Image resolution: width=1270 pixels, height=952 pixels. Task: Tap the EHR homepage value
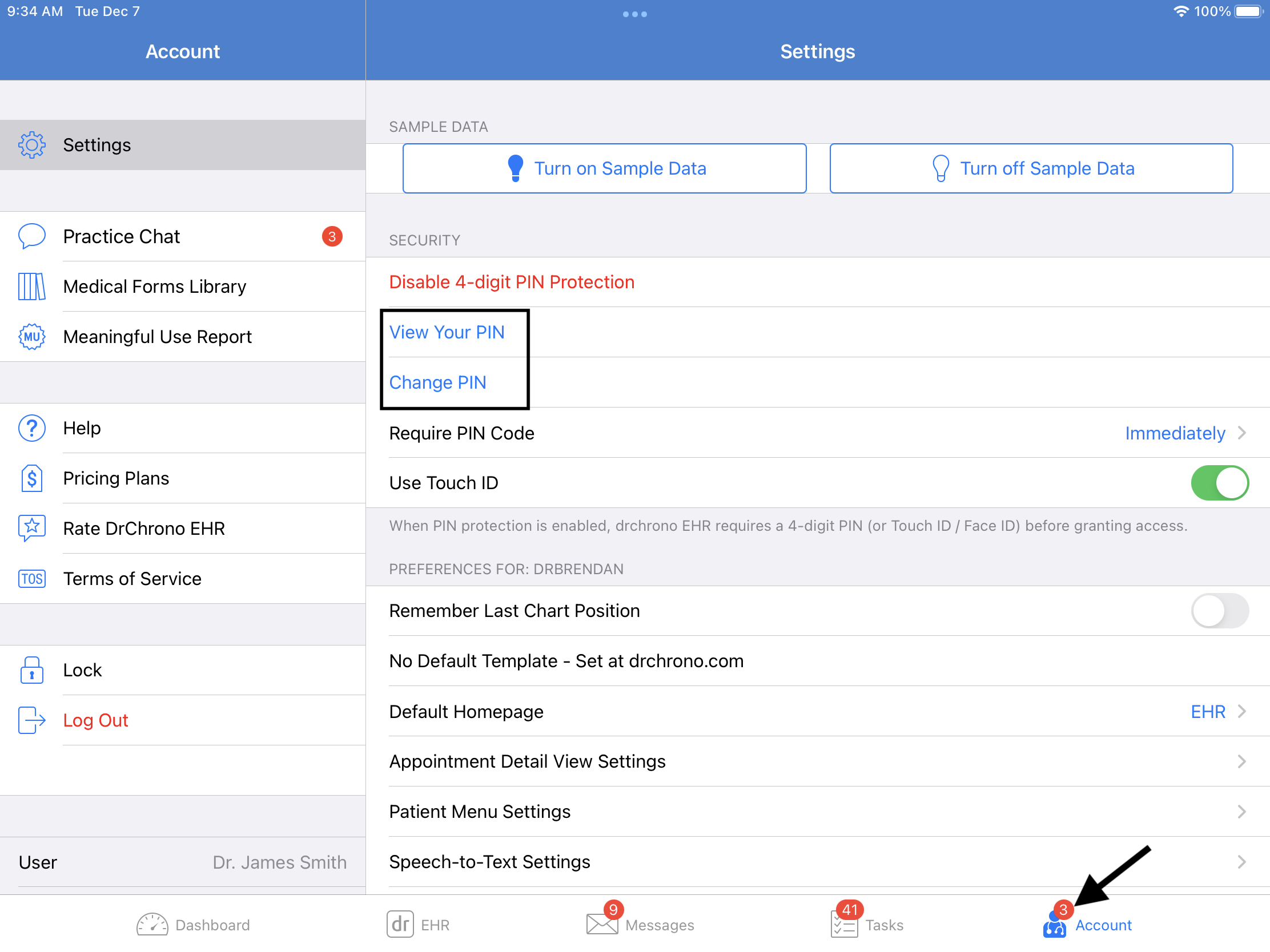coord(1208,712)
